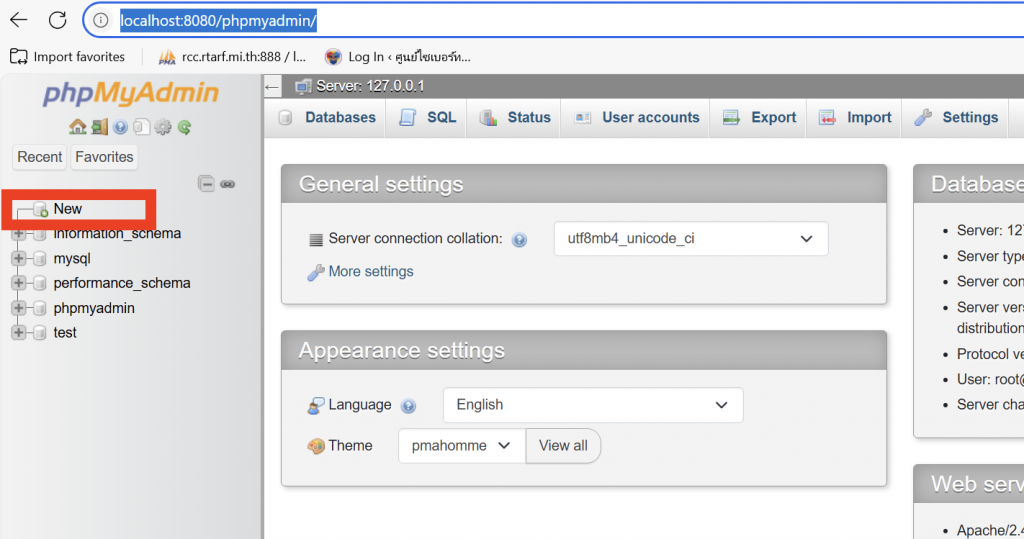Image resolution: width=1024 pixels, height=539 pixels.
Task: Click the help icon beside Server connection collation
Action: coord(519,240)
